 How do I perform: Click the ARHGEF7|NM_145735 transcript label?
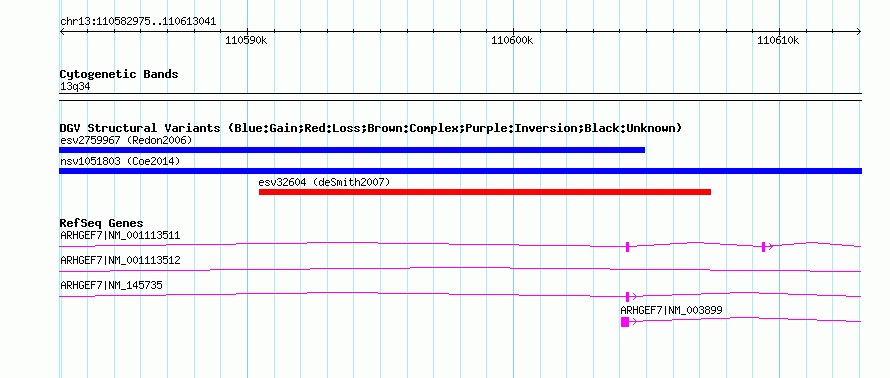coord(111,285)
